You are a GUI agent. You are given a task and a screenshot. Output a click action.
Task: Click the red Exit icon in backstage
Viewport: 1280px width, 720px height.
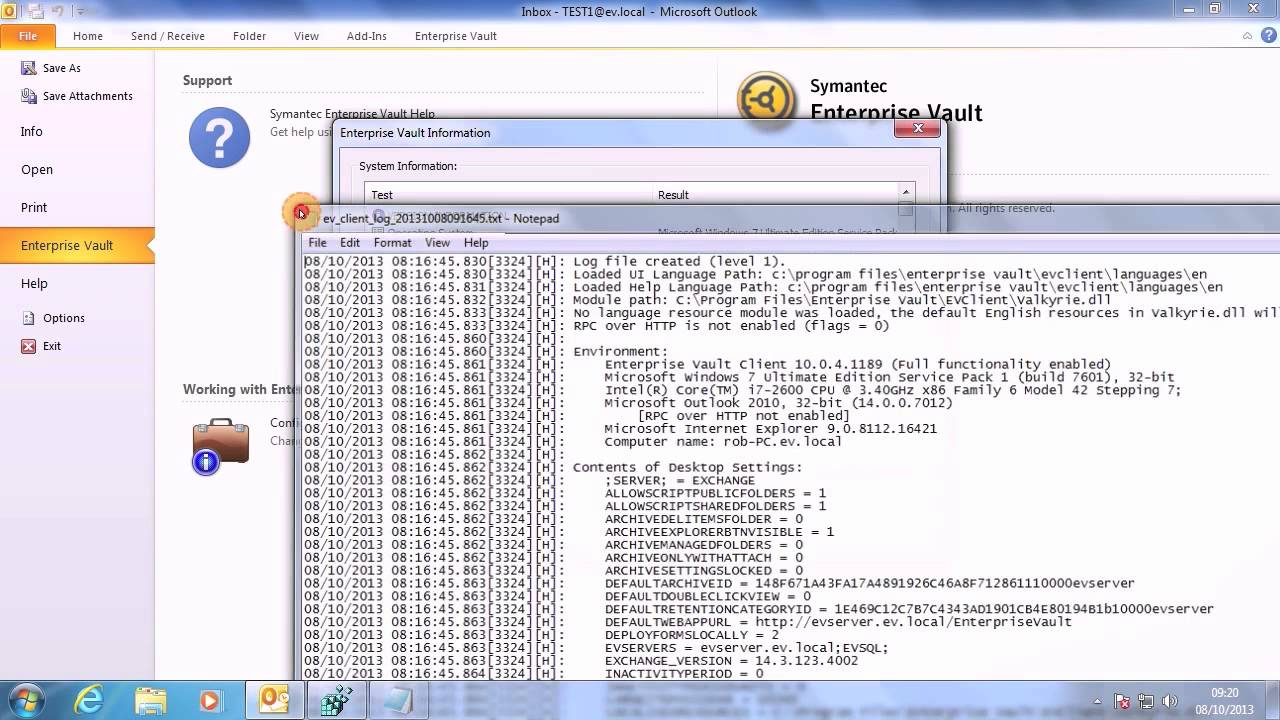(29, 346)
